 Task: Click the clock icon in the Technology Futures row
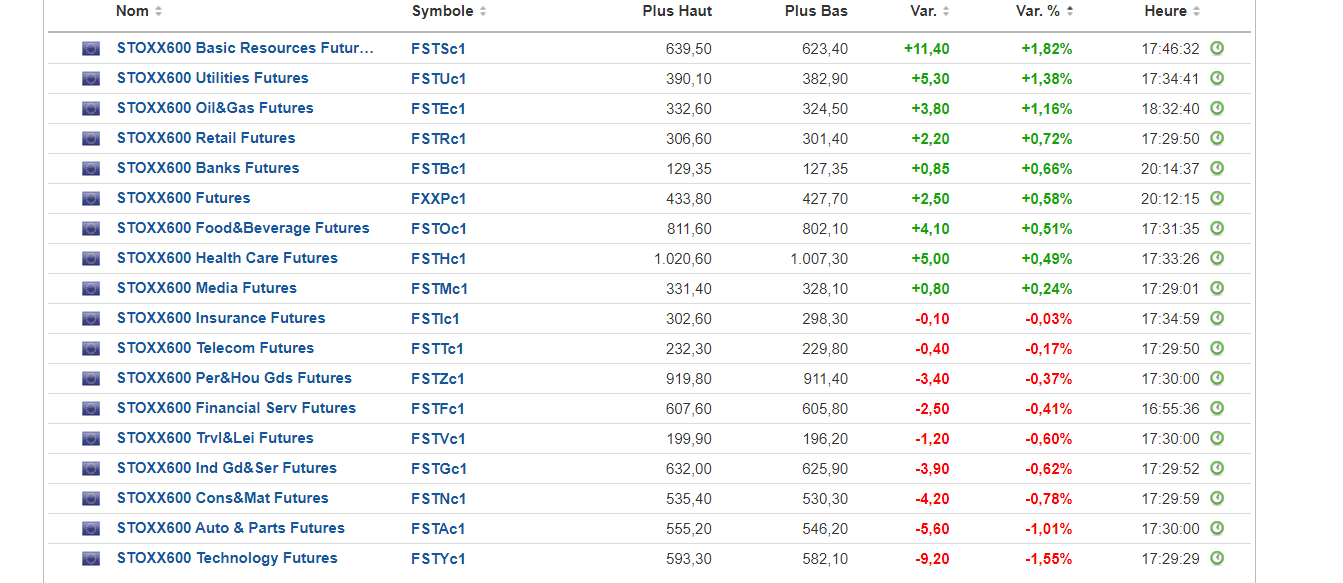(x=1217, y=558)
